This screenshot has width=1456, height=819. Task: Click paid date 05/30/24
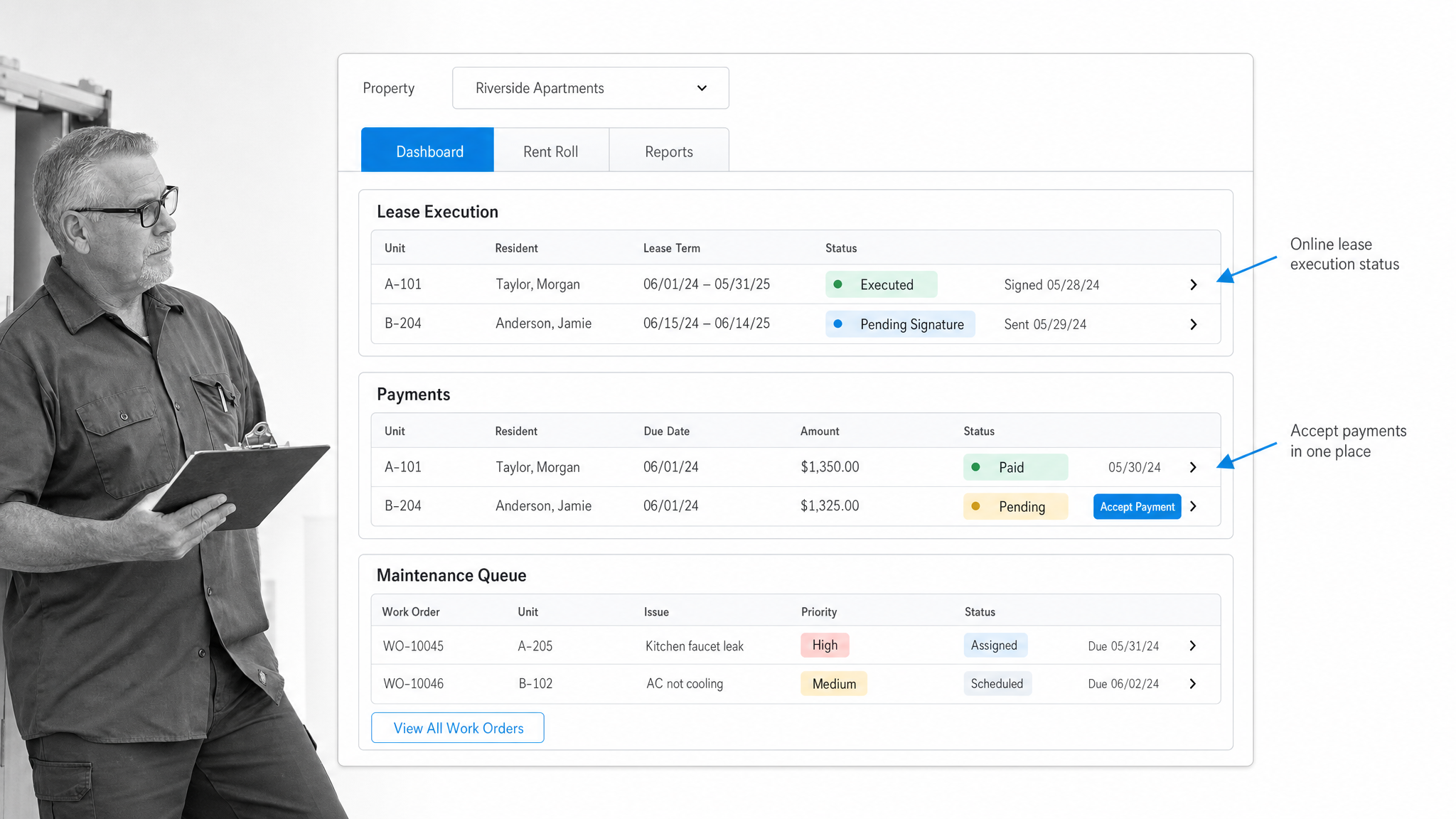pyautogui.click(x=1134, y=467)
